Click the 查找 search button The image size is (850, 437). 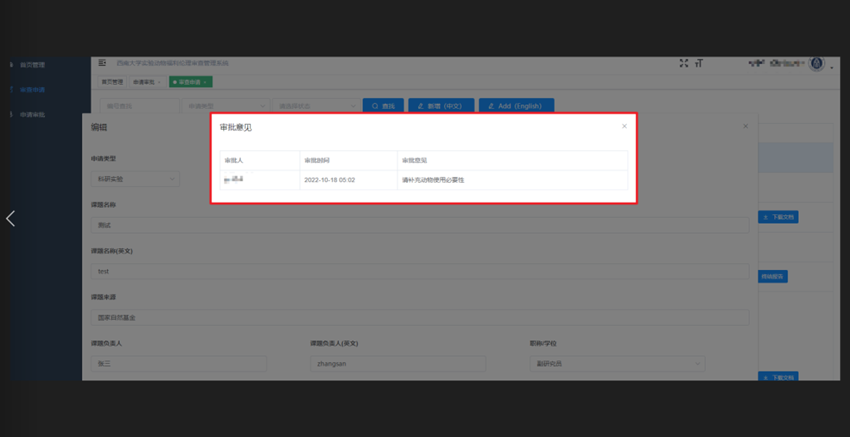click(x=383, y=106)
